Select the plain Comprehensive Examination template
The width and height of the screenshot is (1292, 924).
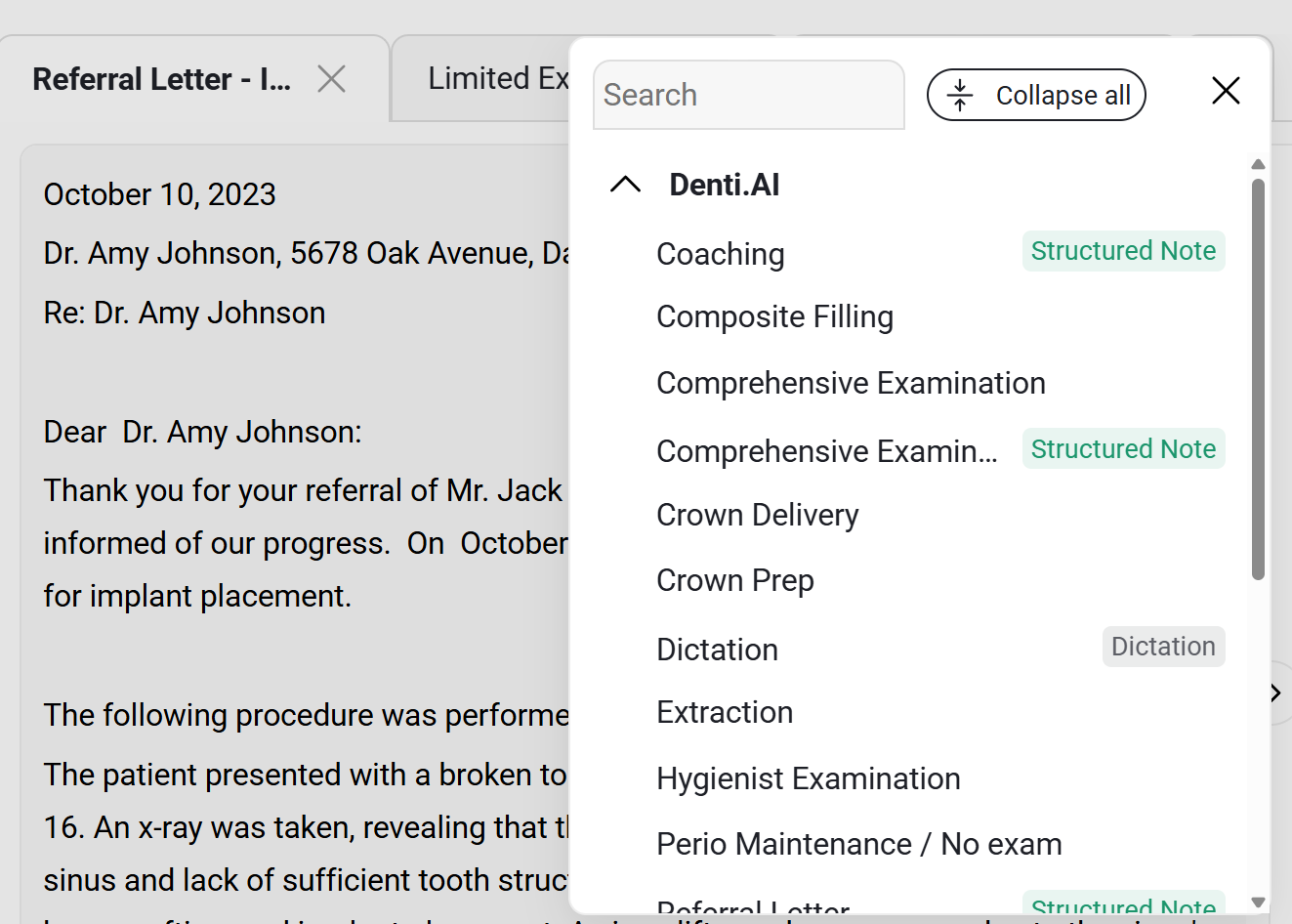[851, 383]
